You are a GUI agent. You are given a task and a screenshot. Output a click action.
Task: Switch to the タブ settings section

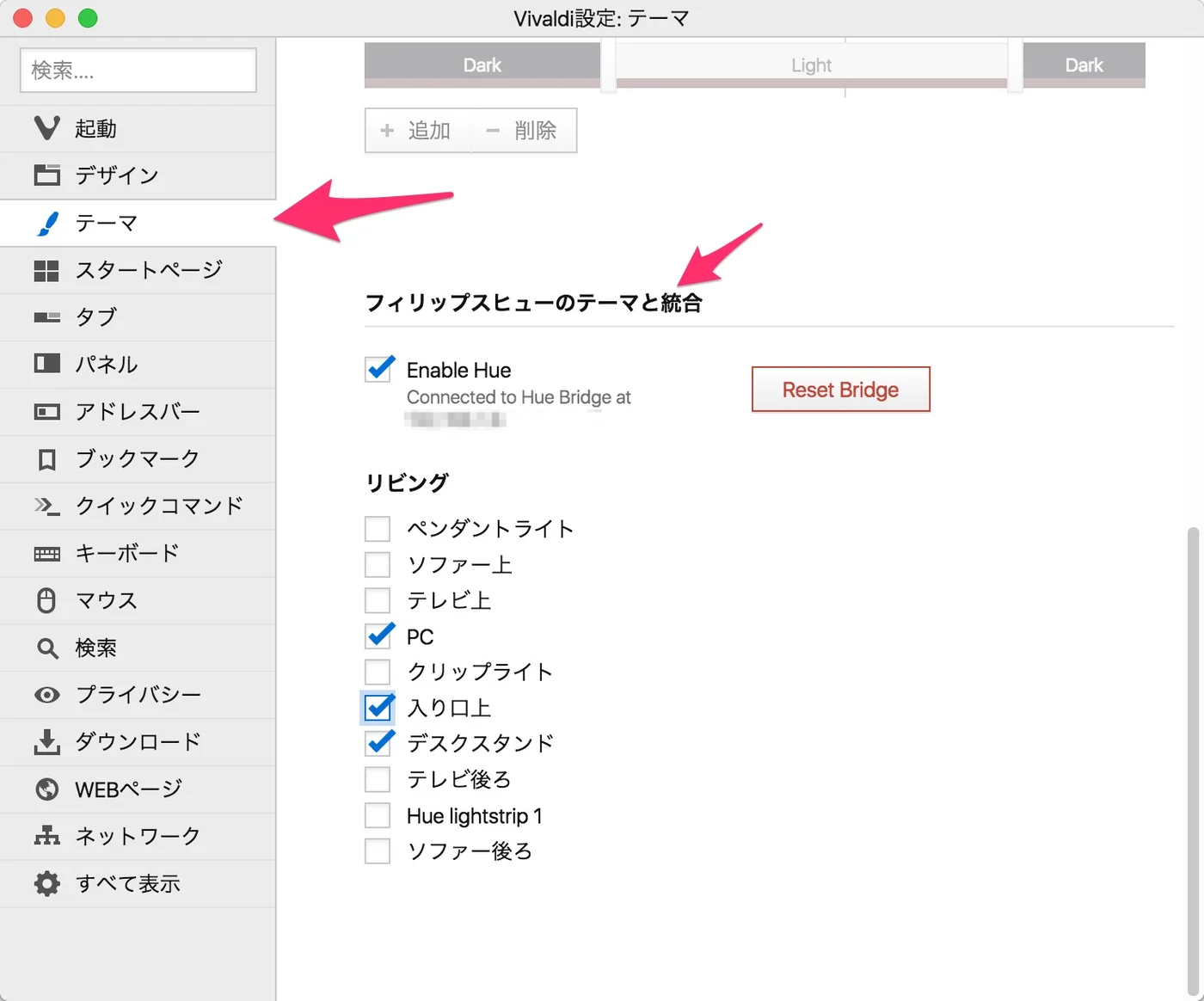[x=138, y=317]
